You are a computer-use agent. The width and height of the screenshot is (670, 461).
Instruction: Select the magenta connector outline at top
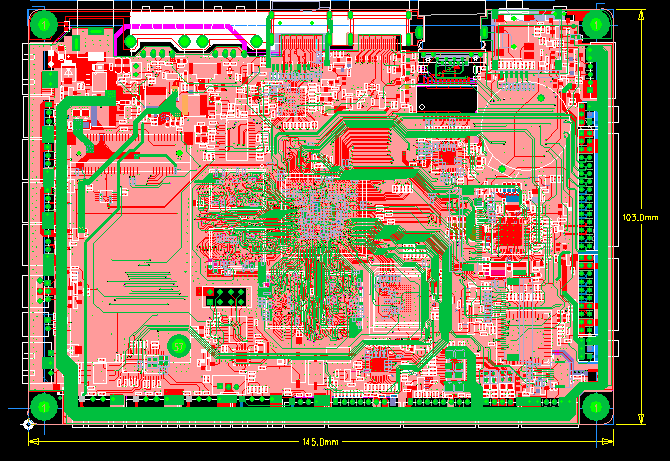coord(185,28)
